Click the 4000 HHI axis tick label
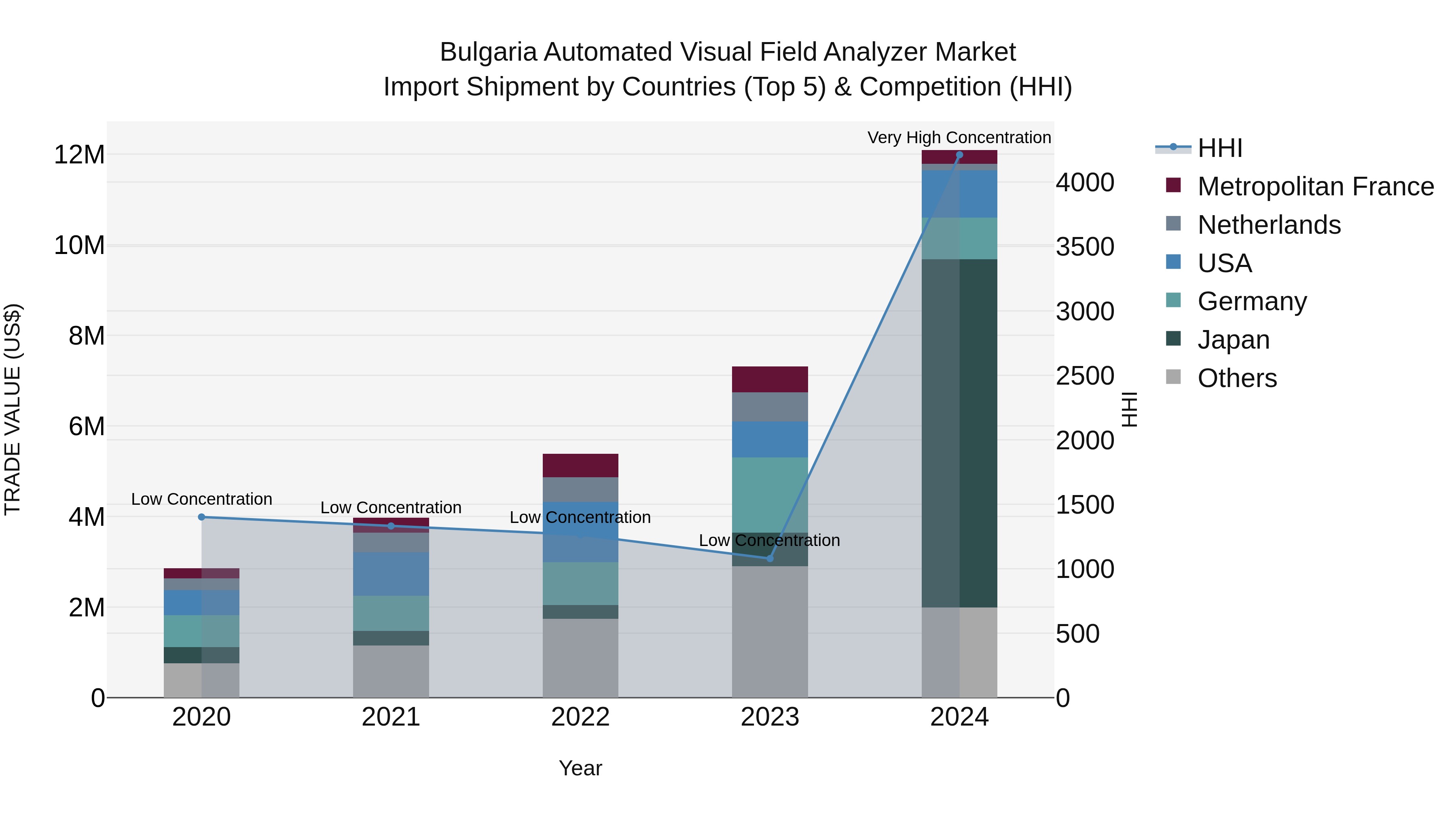1456x819 pixels. pyautogui.click(x=1085, y=182)
